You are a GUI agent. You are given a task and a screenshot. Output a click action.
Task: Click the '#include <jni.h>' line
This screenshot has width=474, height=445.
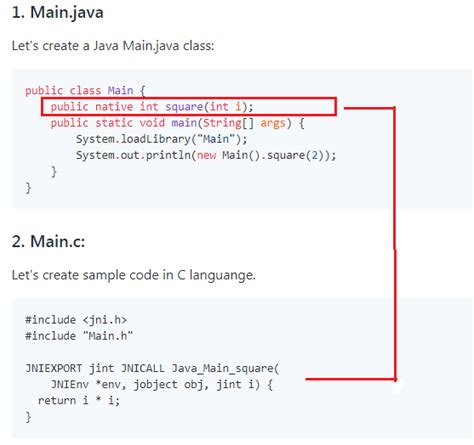click(x=76, y=320)
